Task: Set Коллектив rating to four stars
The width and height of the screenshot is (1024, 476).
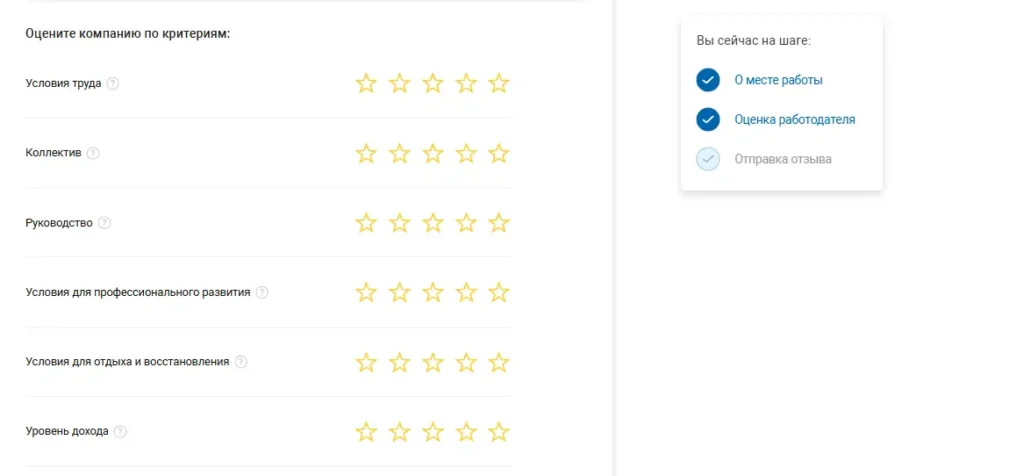Action: coord(466,153)
